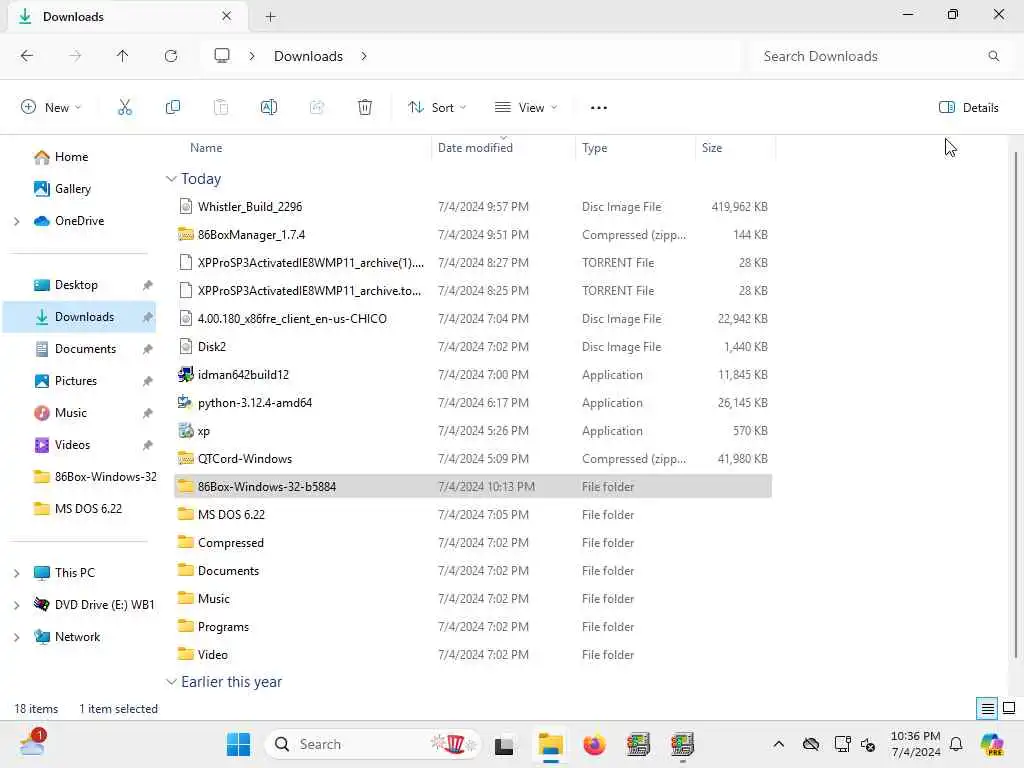Viewport: 1024px width, 768px height.
Task: Open Copilot icon in taskbar corner
Action: point(992,744)
